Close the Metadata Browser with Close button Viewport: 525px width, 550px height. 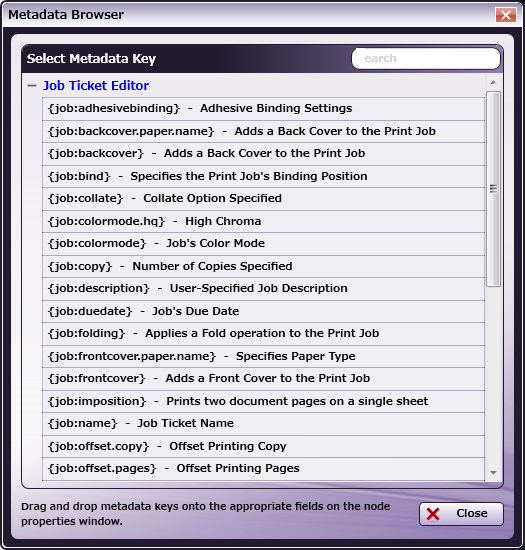(x=461, y=514)
